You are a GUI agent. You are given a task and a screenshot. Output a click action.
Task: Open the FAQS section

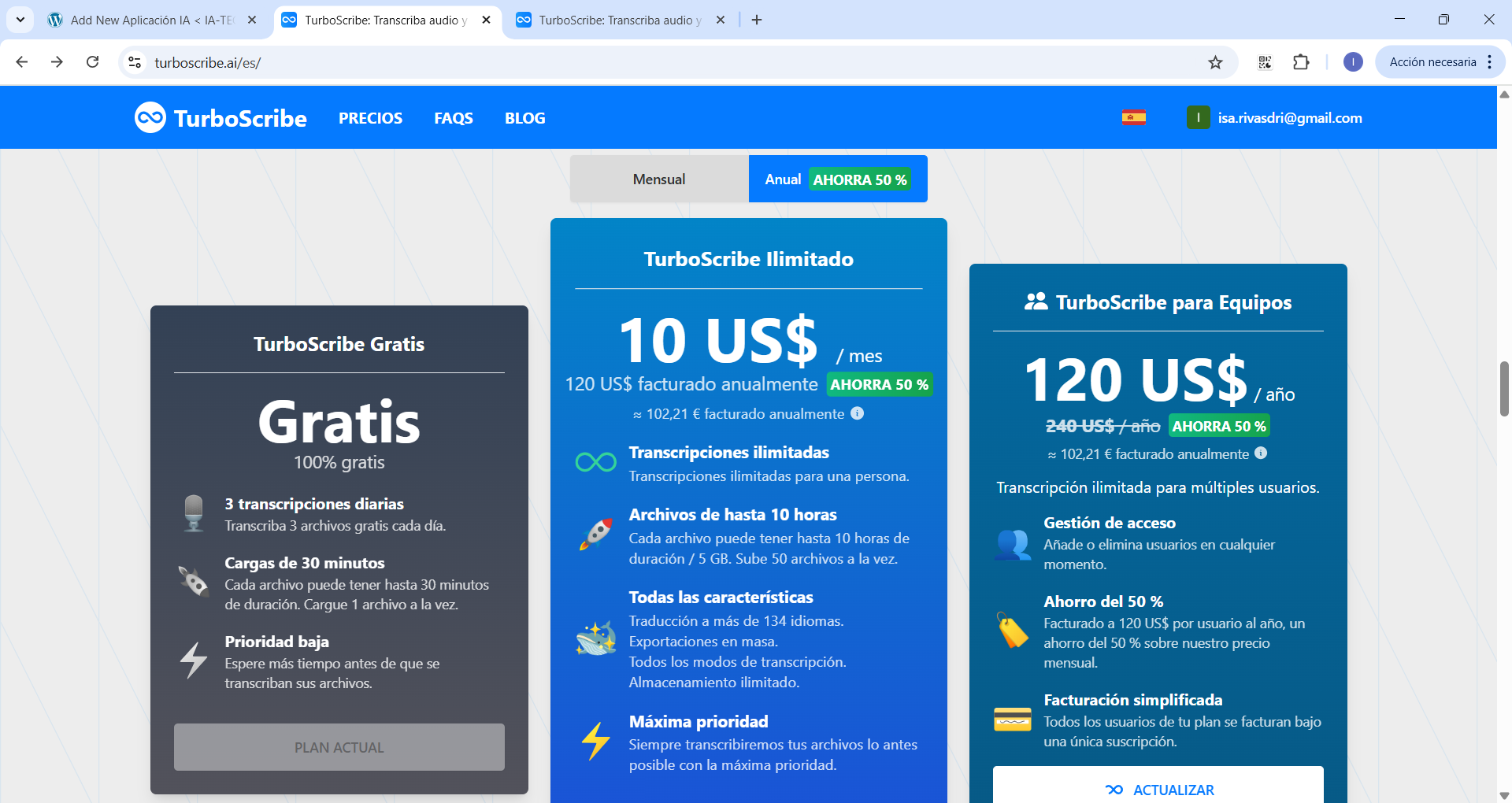pos(454,118)
